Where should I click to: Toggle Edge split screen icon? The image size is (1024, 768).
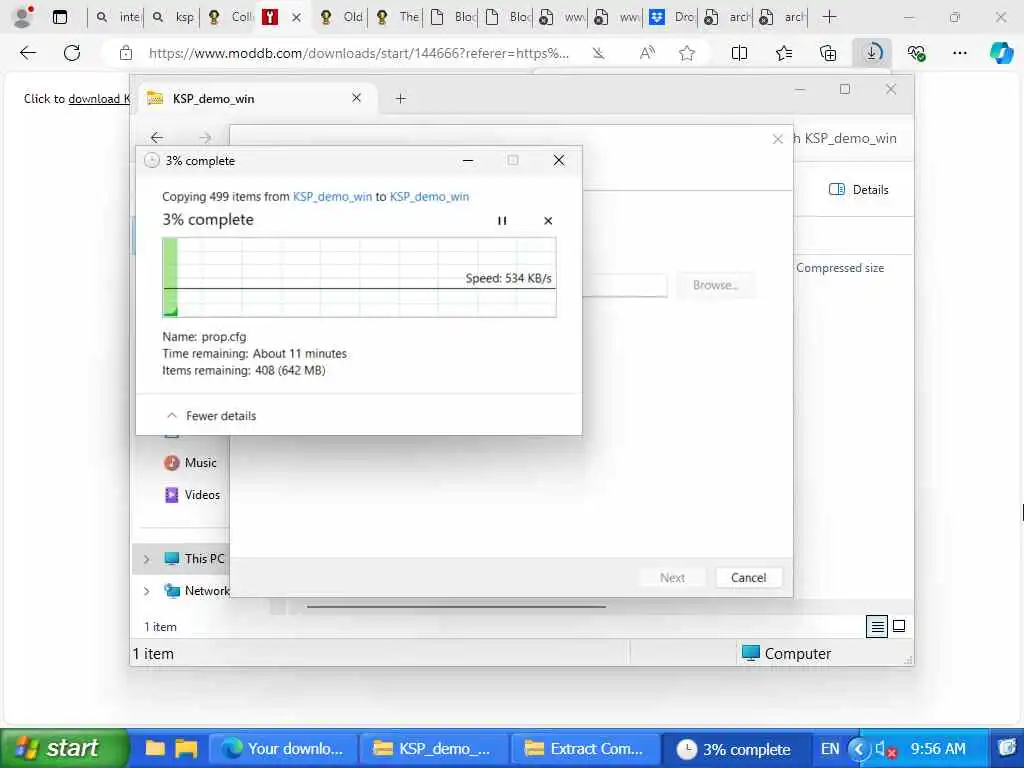[x=739, y=53]
